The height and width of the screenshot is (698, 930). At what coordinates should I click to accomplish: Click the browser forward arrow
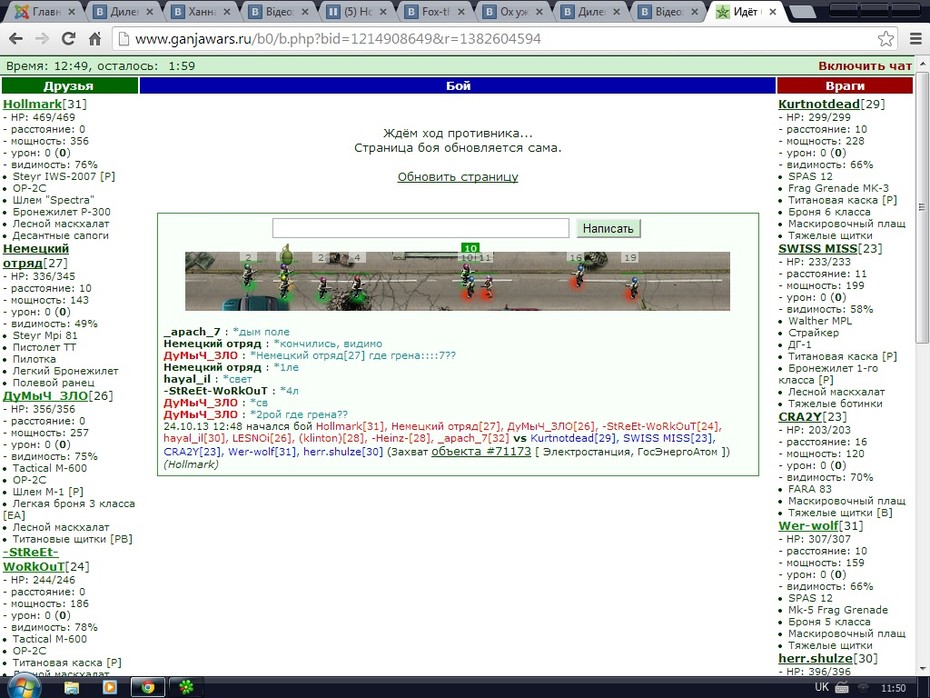click(42, 39)
